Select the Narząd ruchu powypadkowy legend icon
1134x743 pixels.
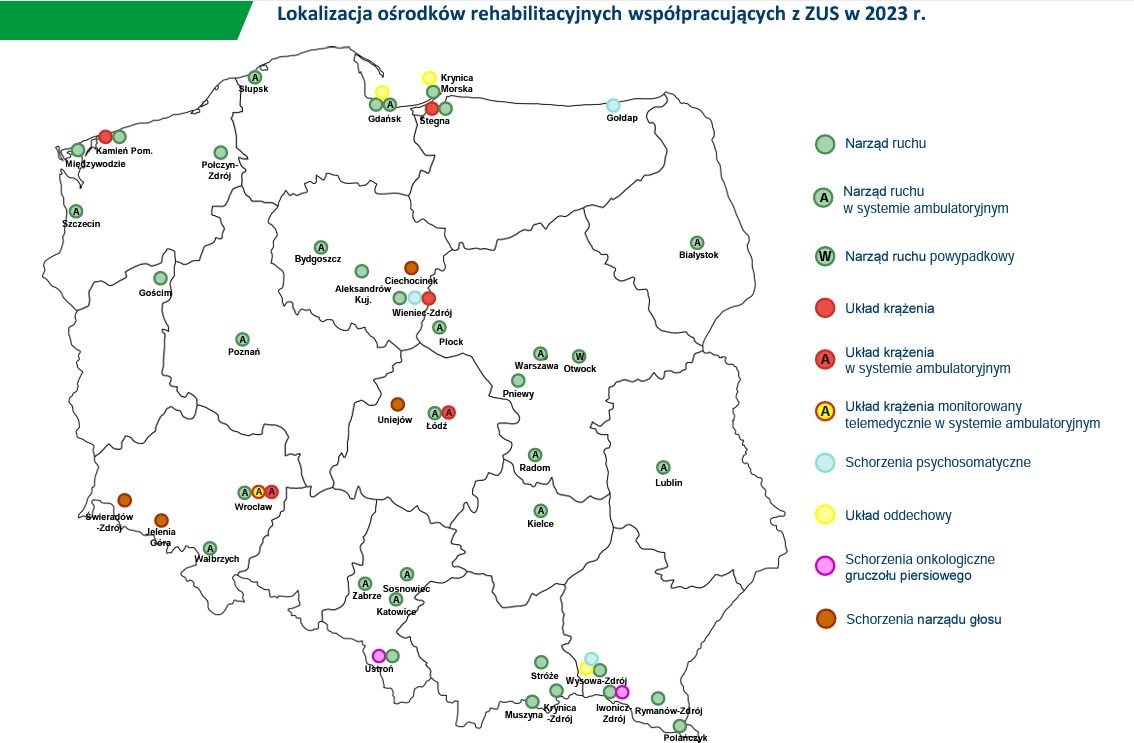point(824,256)
